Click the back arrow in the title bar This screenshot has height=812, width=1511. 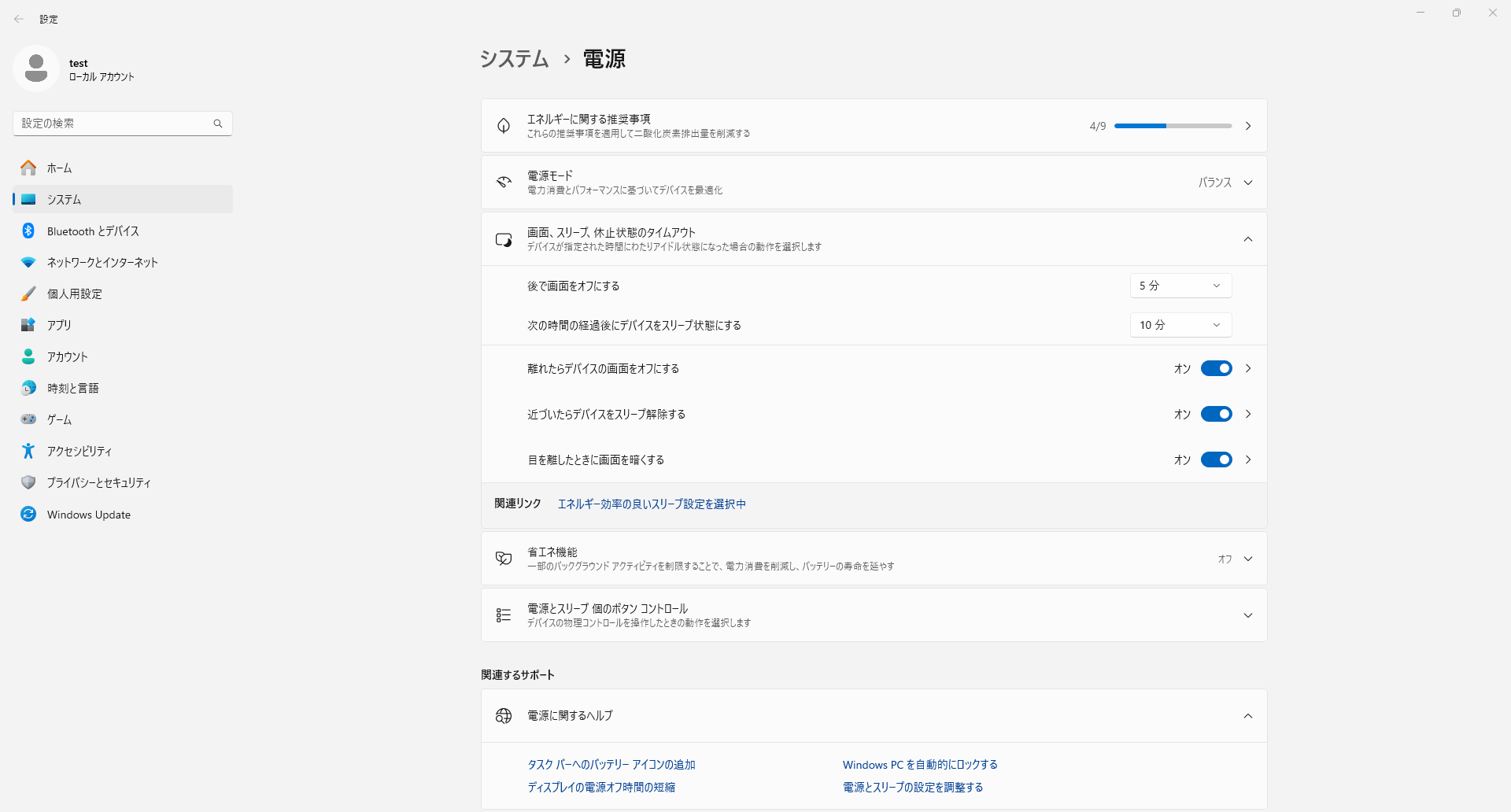(19, 19)
